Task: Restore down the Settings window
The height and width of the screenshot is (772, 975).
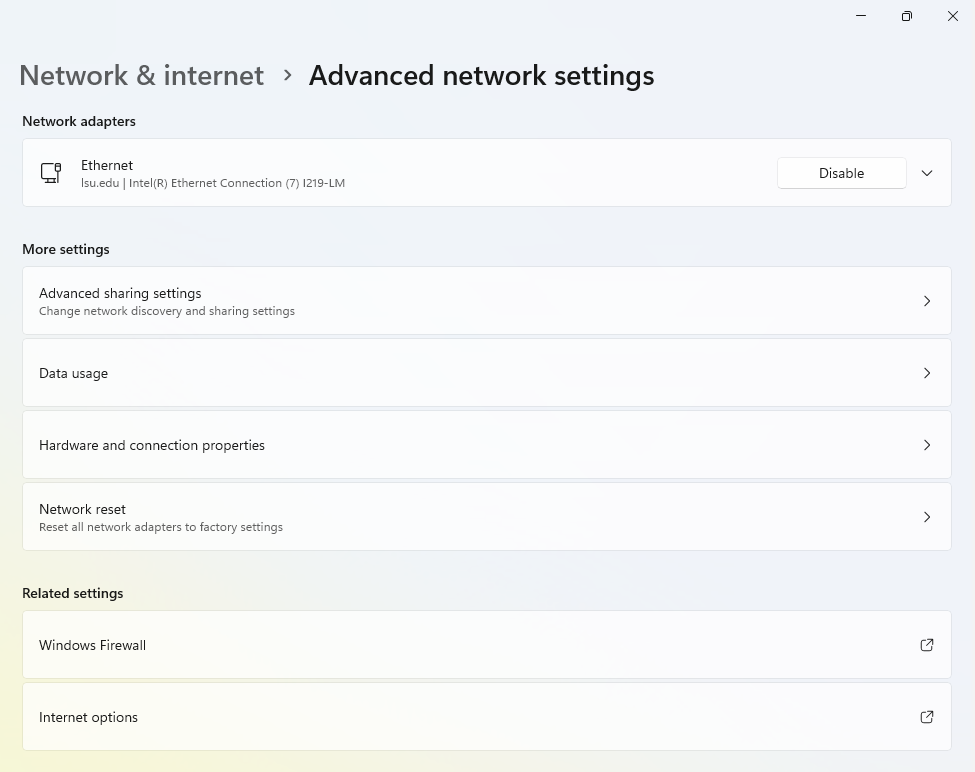Action: [x=907, y=16]
